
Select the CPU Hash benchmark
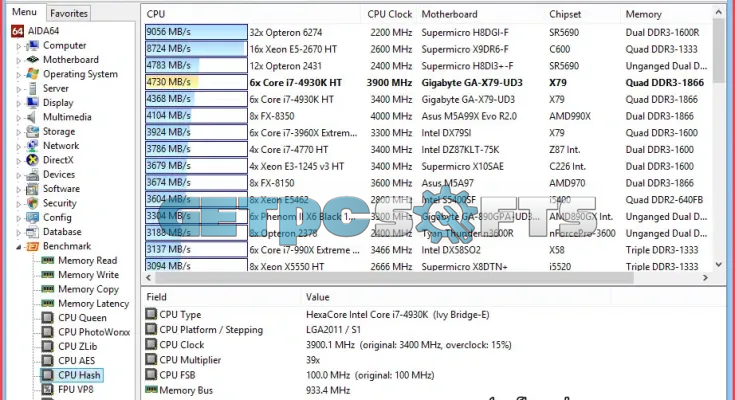click(72, 375)
